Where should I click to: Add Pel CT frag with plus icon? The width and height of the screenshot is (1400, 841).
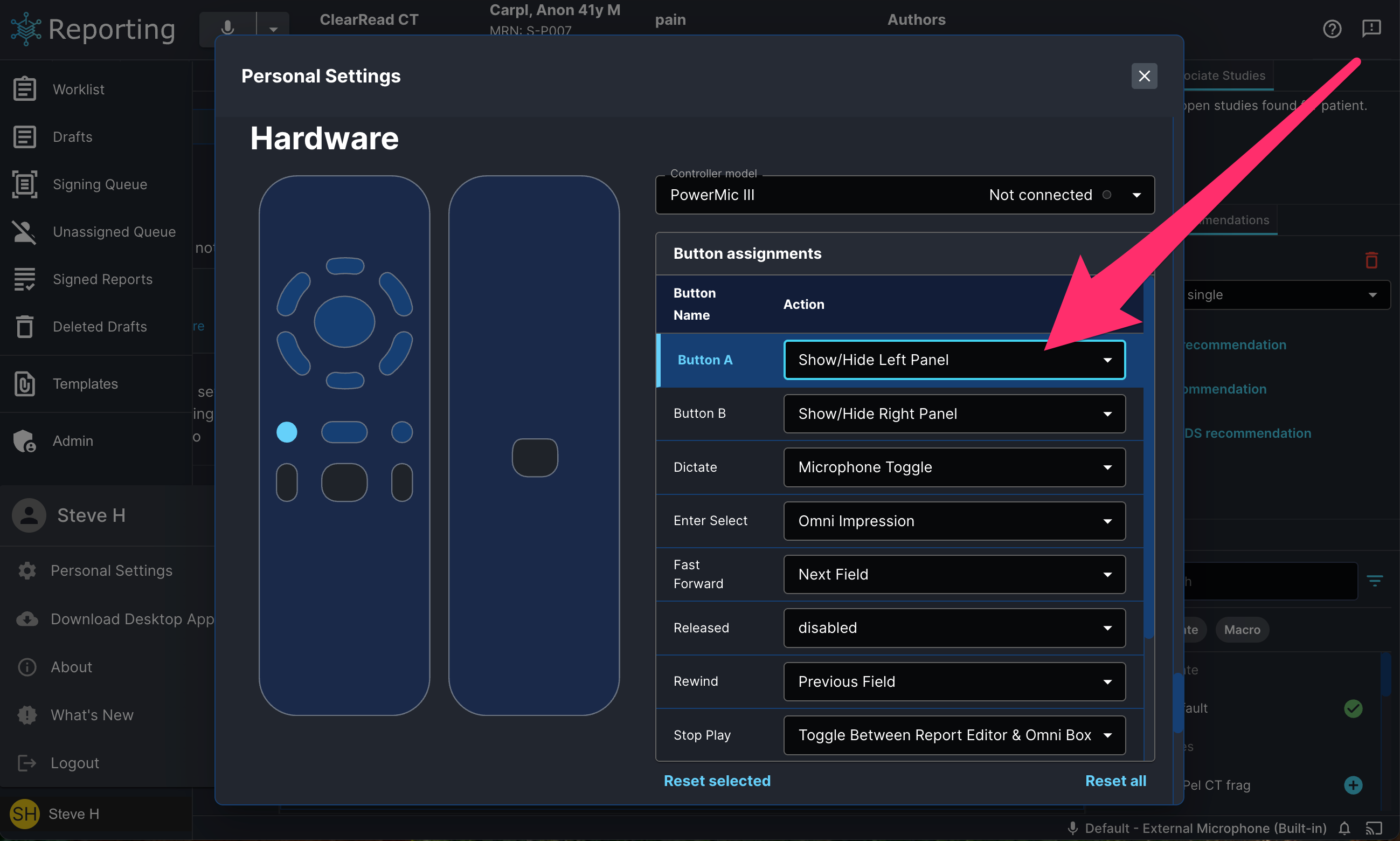click(1353, 785)
